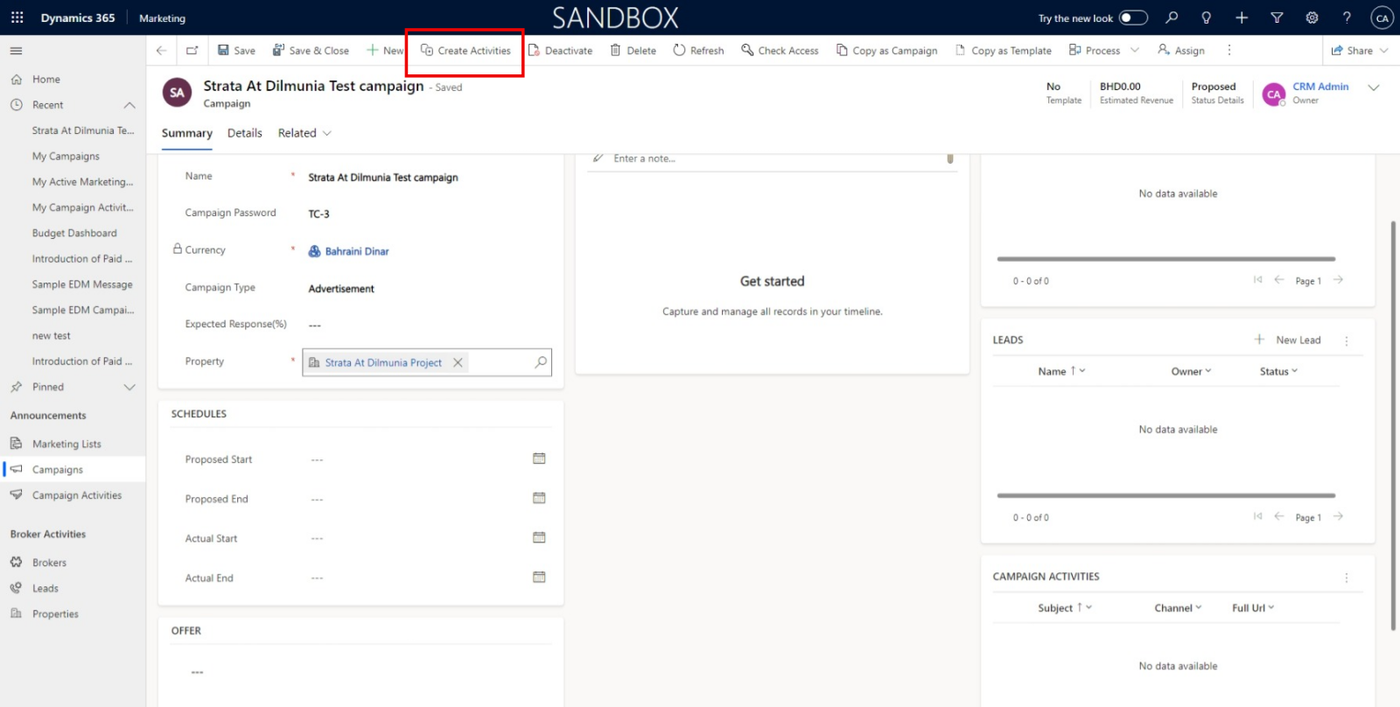Open Proposed Start calendar picker

(x=539, y=459)
